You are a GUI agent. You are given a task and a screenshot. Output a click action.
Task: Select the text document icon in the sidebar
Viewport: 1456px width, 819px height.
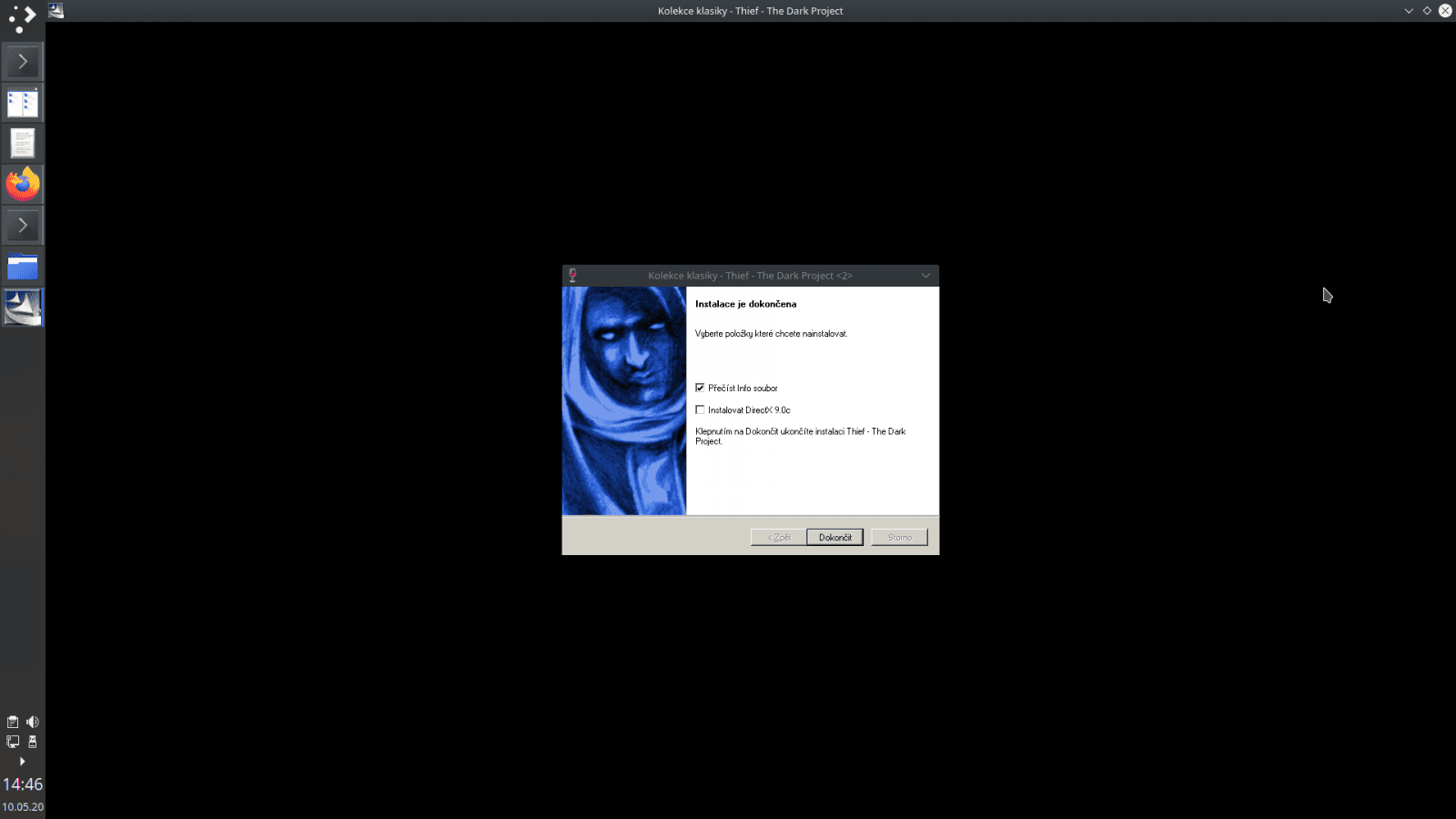coord(22,143)
